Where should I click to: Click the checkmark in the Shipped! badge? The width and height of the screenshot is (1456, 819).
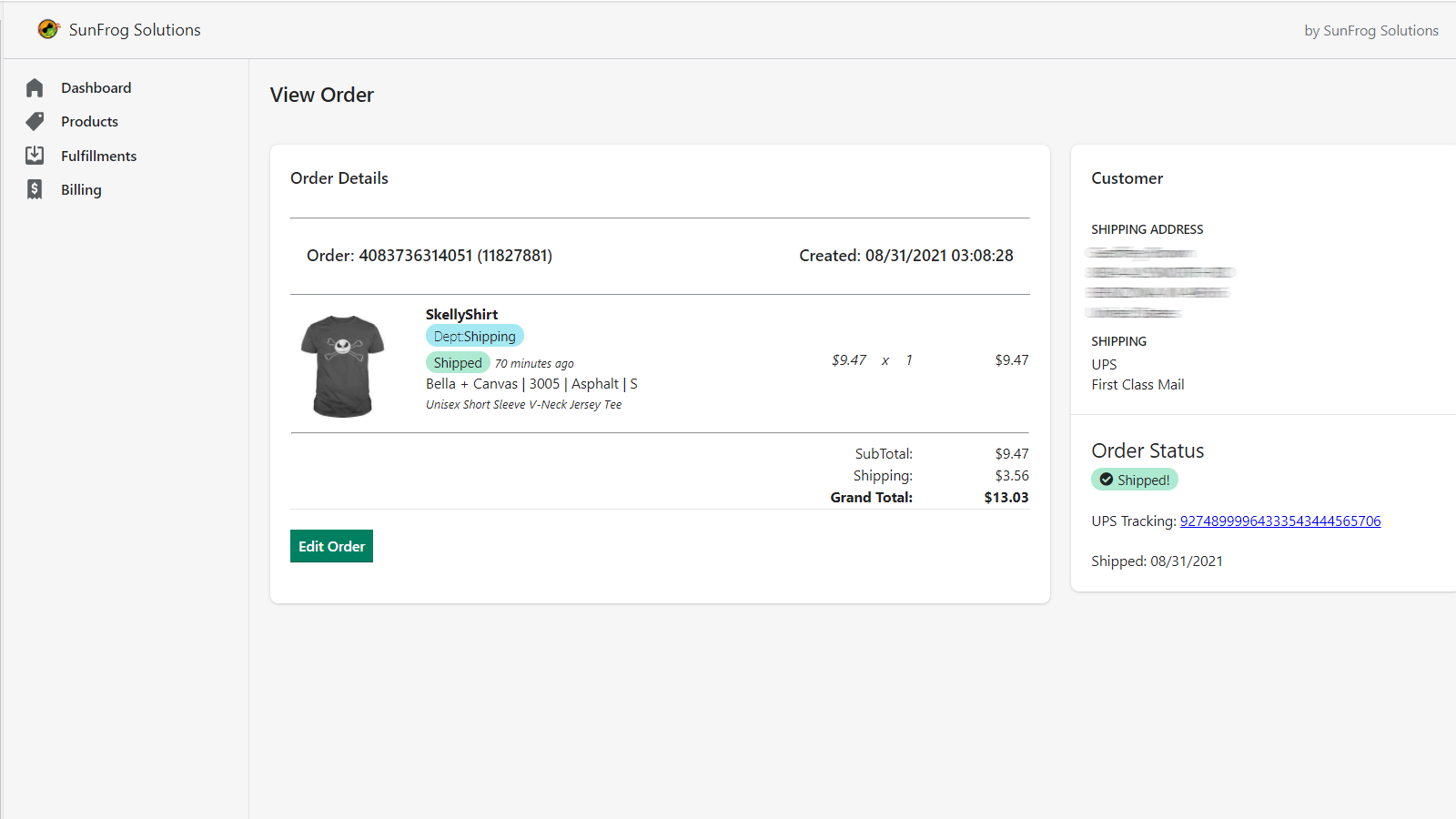tap(1107, 480)
